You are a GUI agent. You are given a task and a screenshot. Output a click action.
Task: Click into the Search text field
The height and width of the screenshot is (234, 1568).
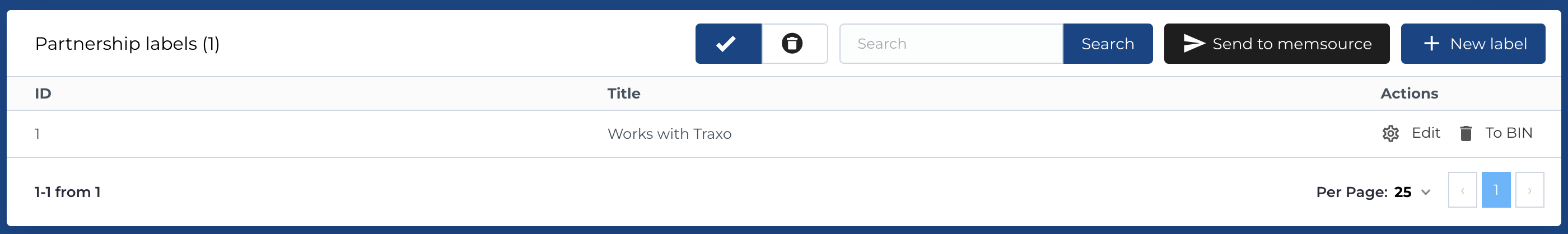point(950,44)
